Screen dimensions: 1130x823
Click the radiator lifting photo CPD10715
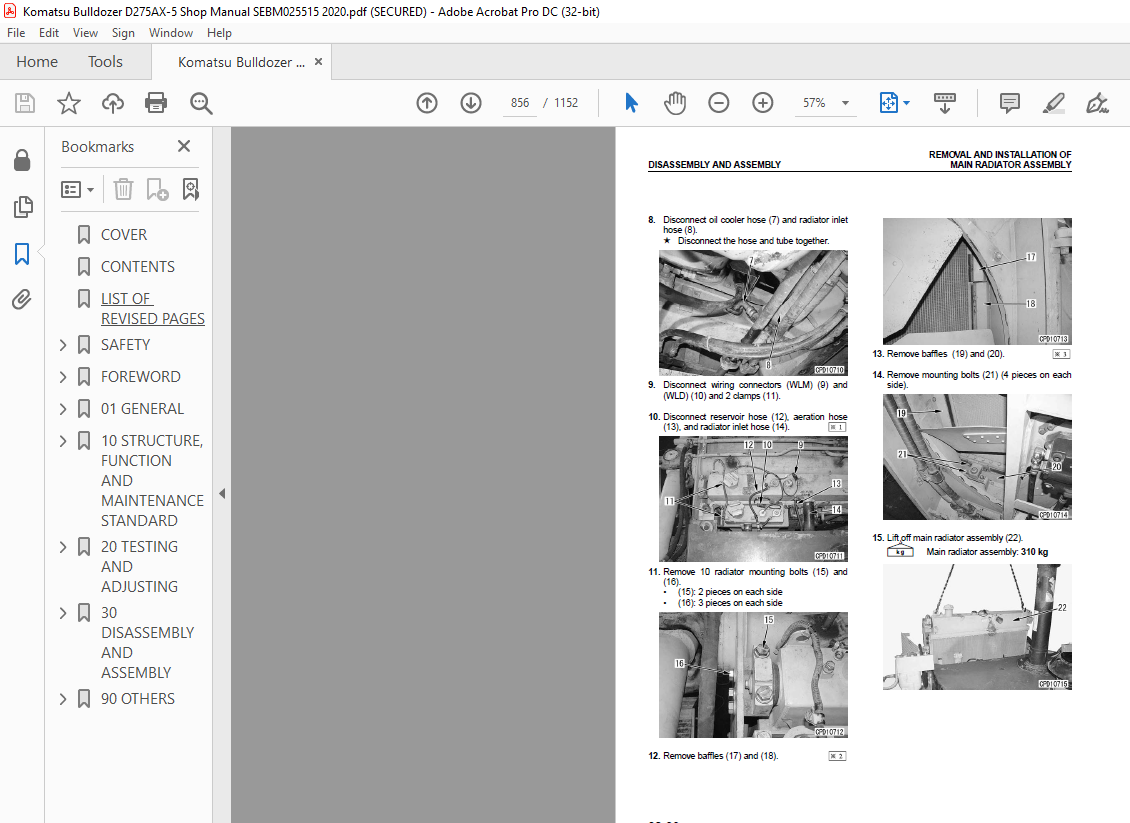coord(977,627)
